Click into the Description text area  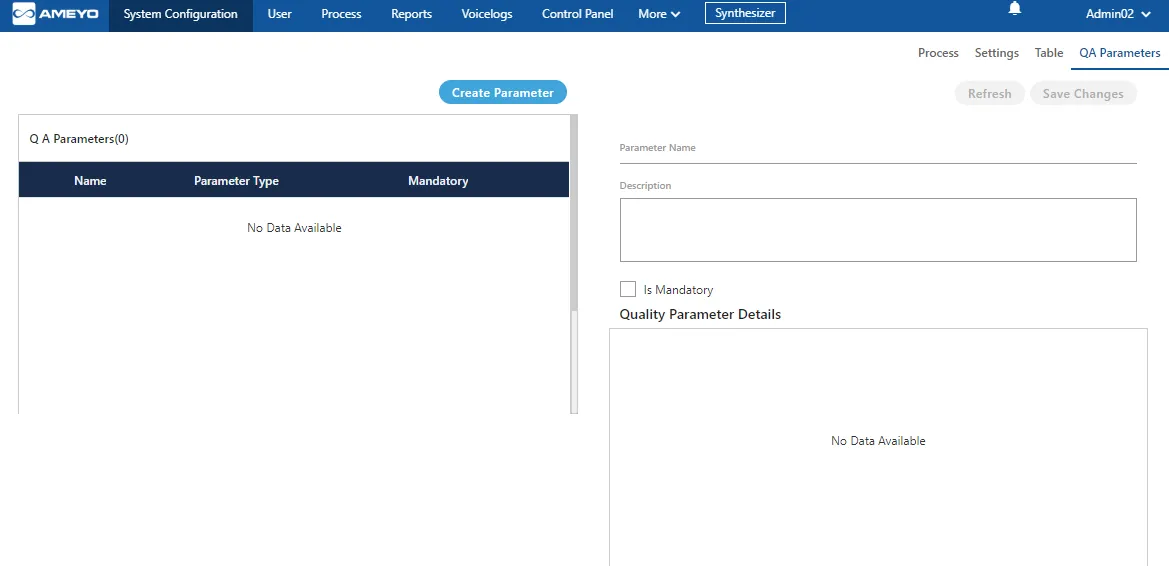point(877,230)
